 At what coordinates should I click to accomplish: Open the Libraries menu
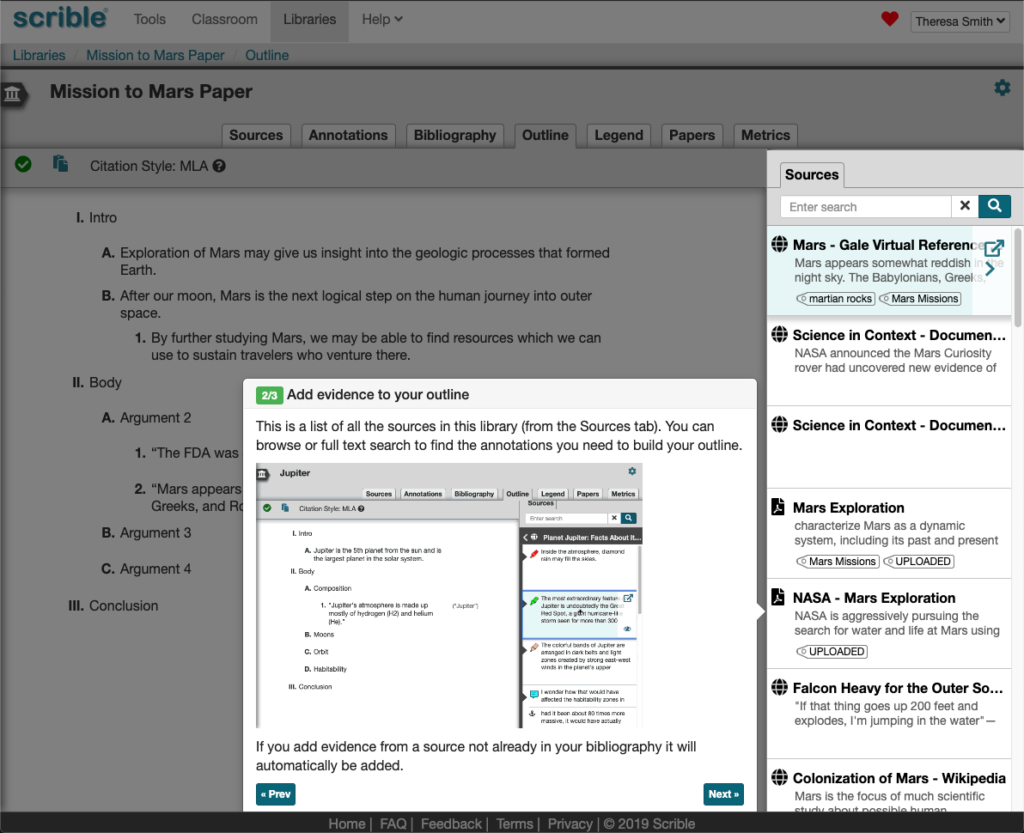pos(310,20)
